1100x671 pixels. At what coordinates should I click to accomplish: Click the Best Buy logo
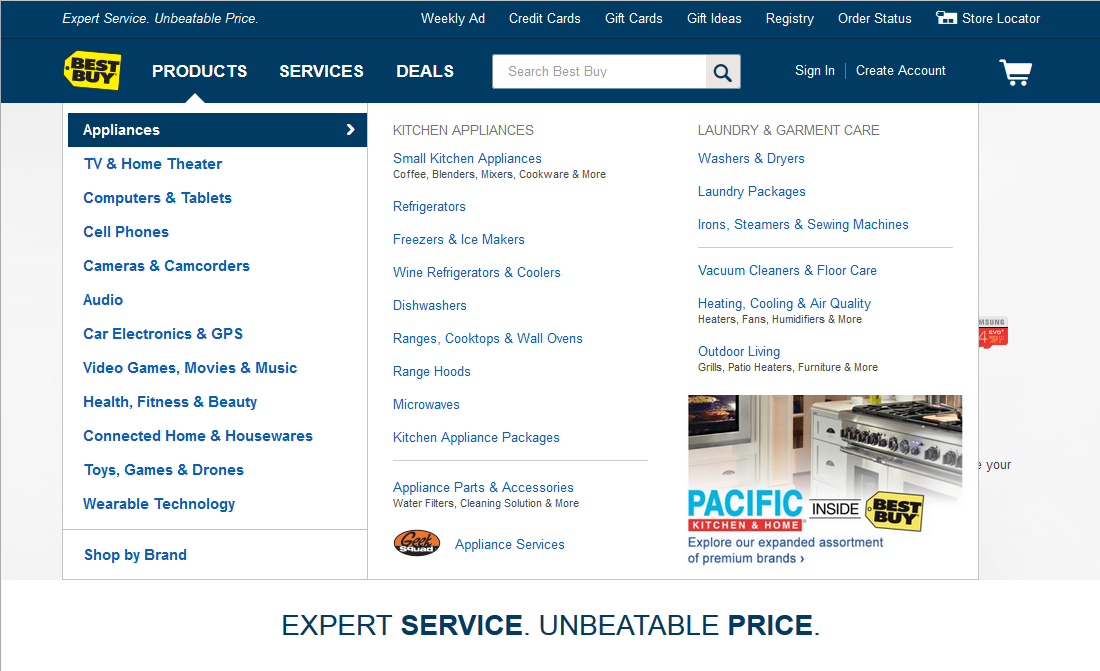point(92,71)
